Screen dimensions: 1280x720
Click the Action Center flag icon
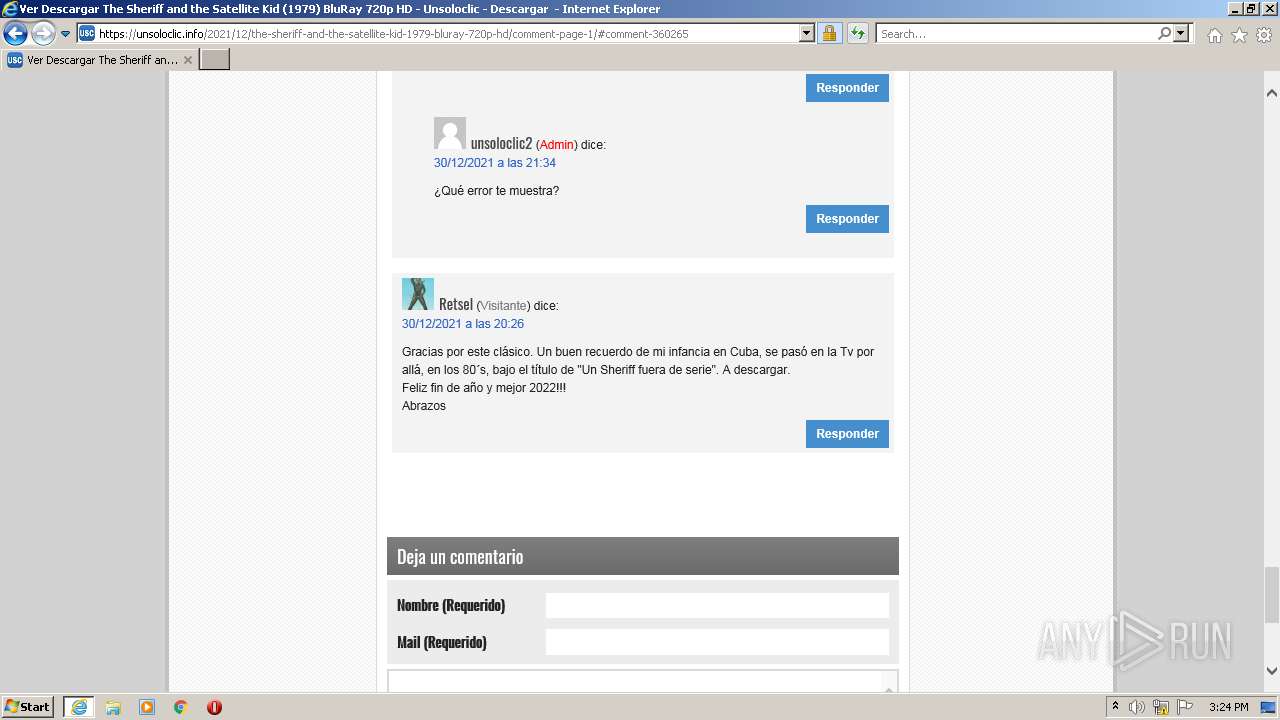(x=1185, y=707)
